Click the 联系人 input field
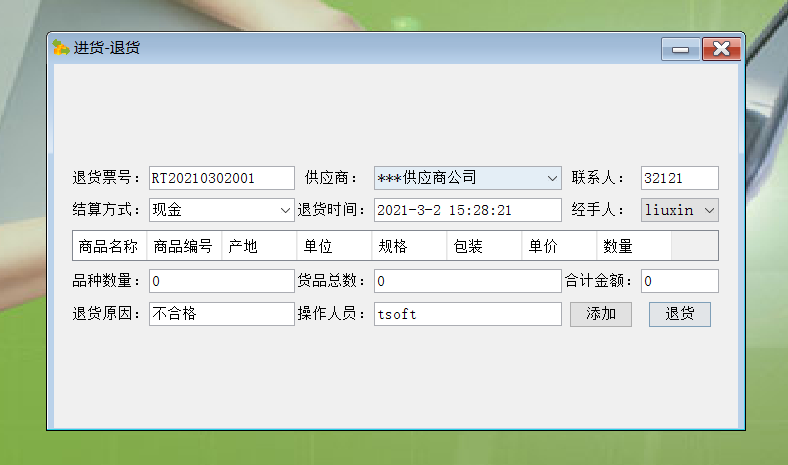 679,178
